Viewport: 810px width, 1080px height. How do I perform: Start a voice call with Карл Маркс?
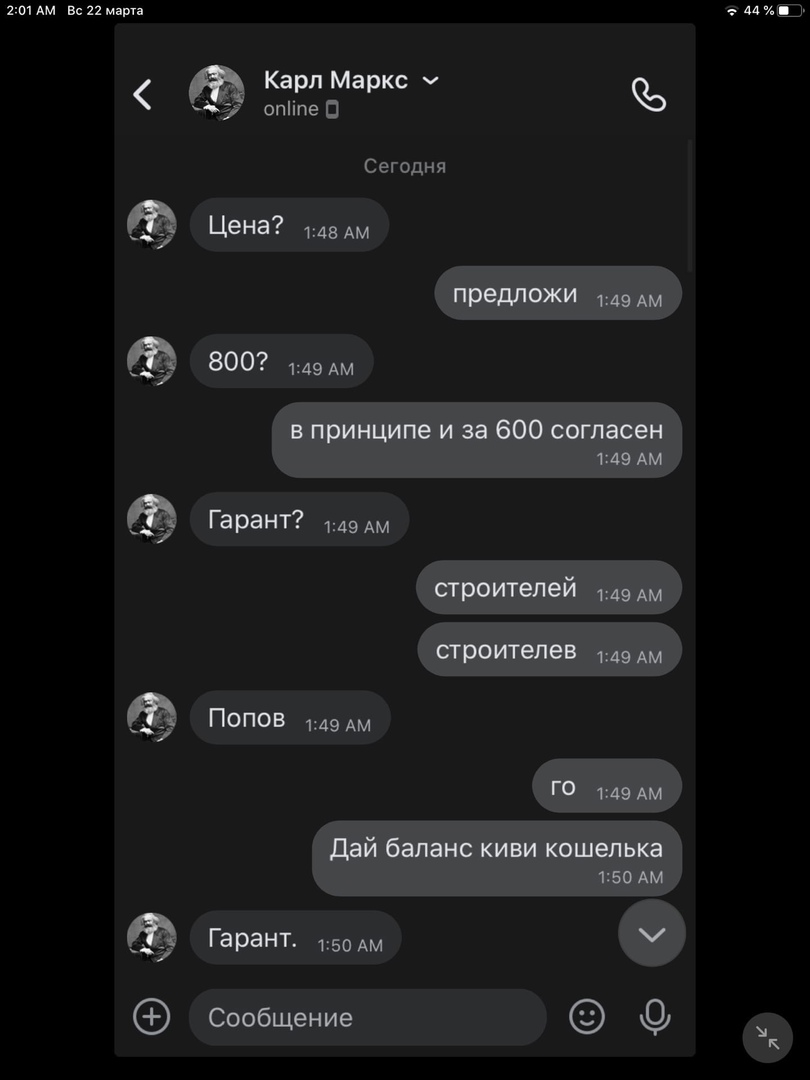point(649,94)
